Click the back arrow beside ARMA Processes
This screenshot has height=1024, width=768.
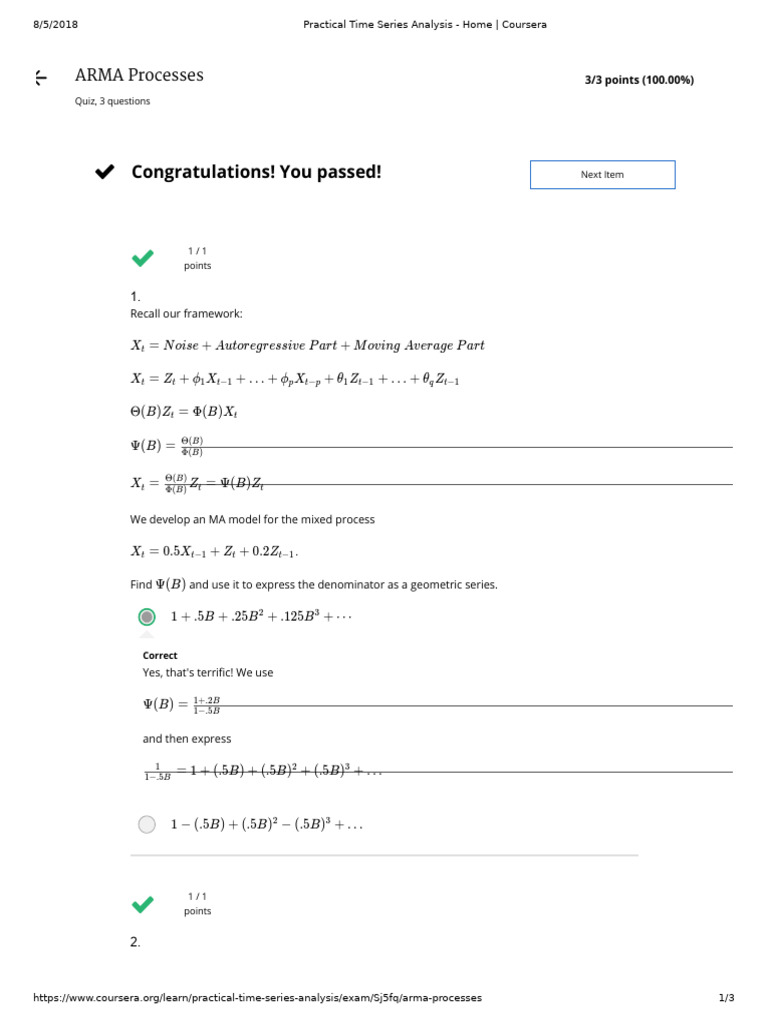pyautogui.click(x=40, y=77)
